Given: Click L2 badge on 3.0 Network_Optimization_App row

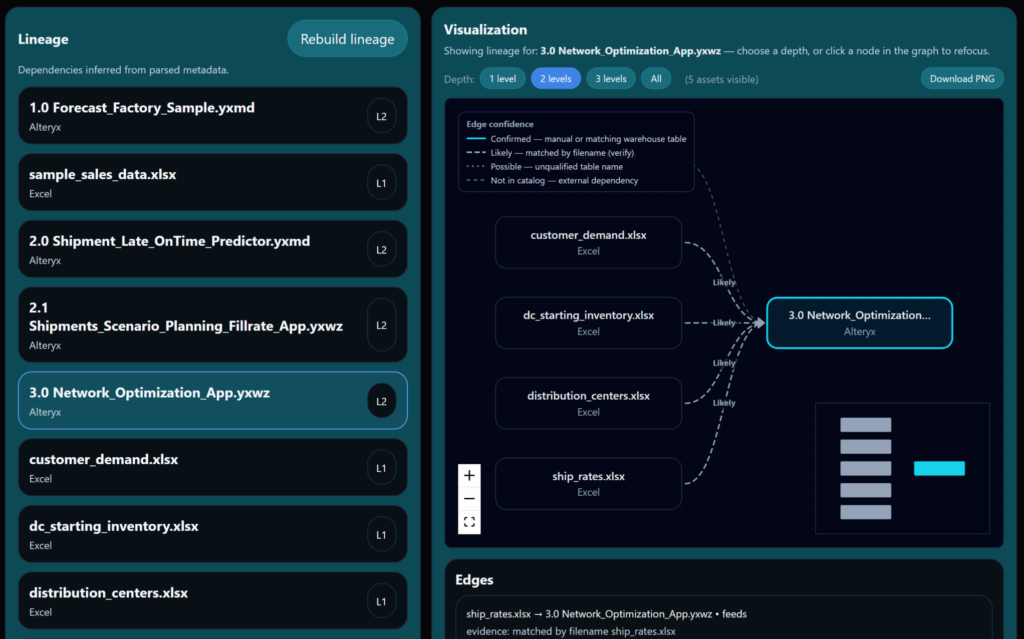Looking at the screenshot, I should [x=381, y=401].
